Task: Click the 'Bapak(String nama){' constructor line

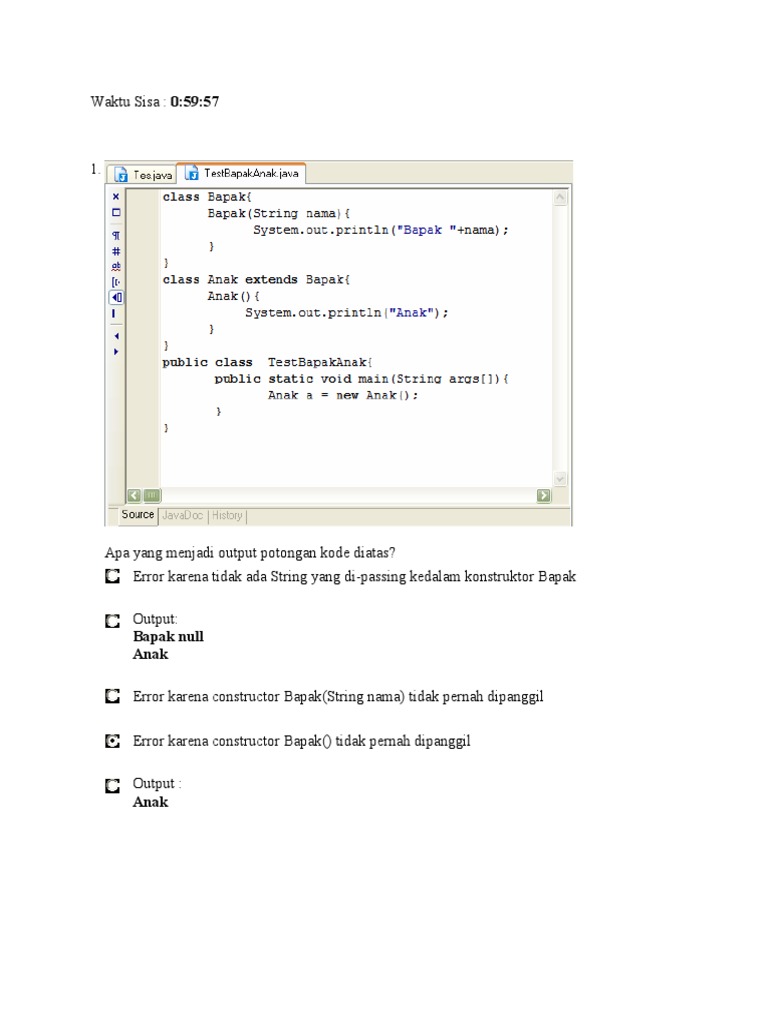Action: 279,214
